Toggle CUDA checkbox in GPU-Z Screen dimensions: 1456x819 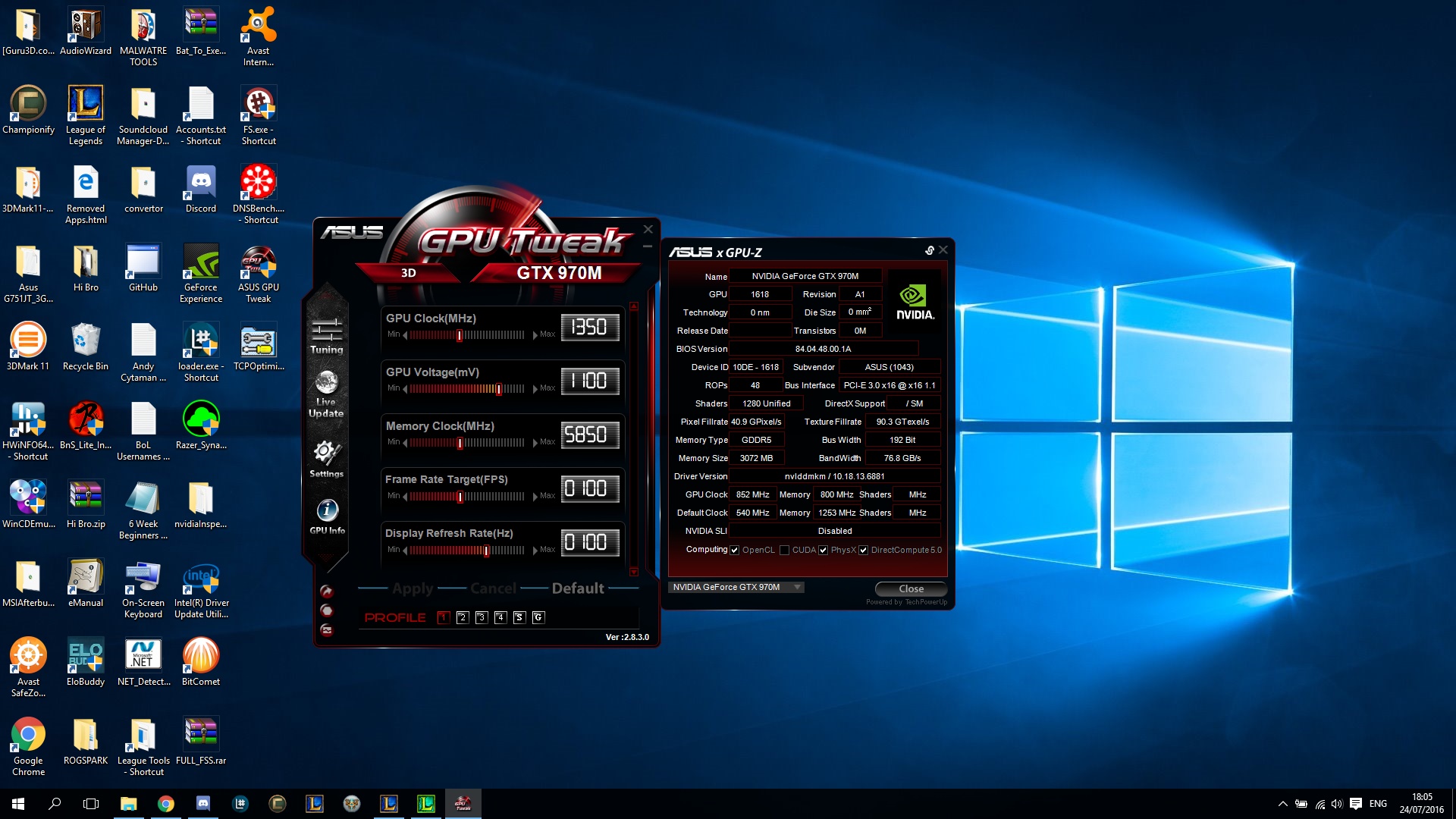click(x=785, y=551)
